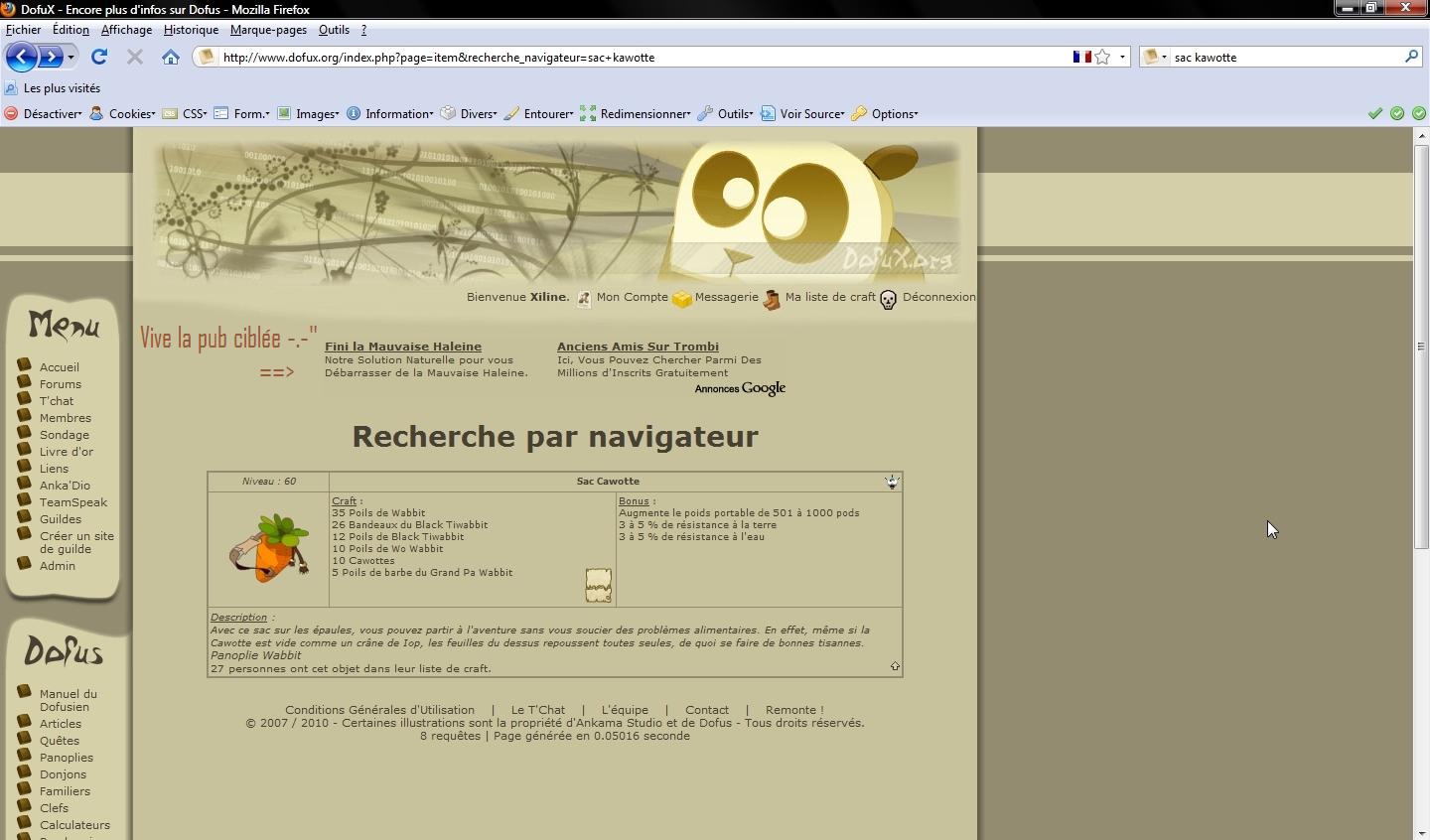The height and width of the screenshot is (840, 1430).
Task: Open the ? help menu
Action: 363,30
